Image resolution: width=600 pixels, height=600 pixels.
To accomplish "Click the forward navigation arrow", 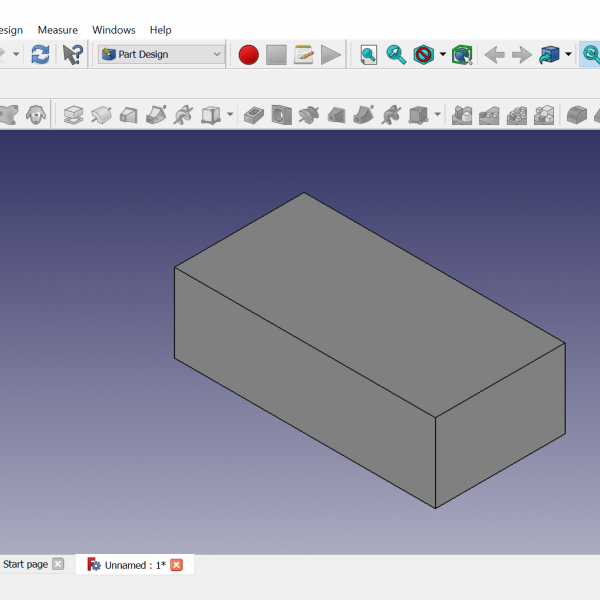I will coord(521,55).
